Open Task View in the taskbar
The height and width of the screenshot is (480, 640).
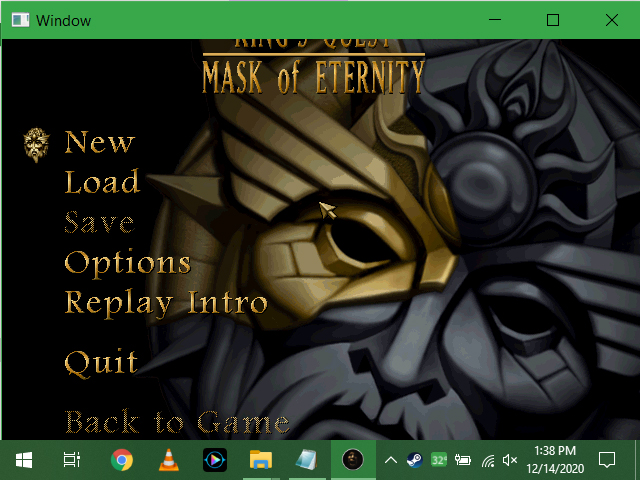click(x=72, y=460)
